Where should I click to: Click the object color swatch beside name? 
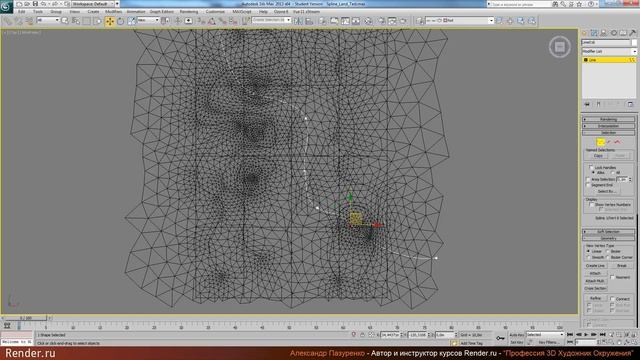(x=634, y=42)
